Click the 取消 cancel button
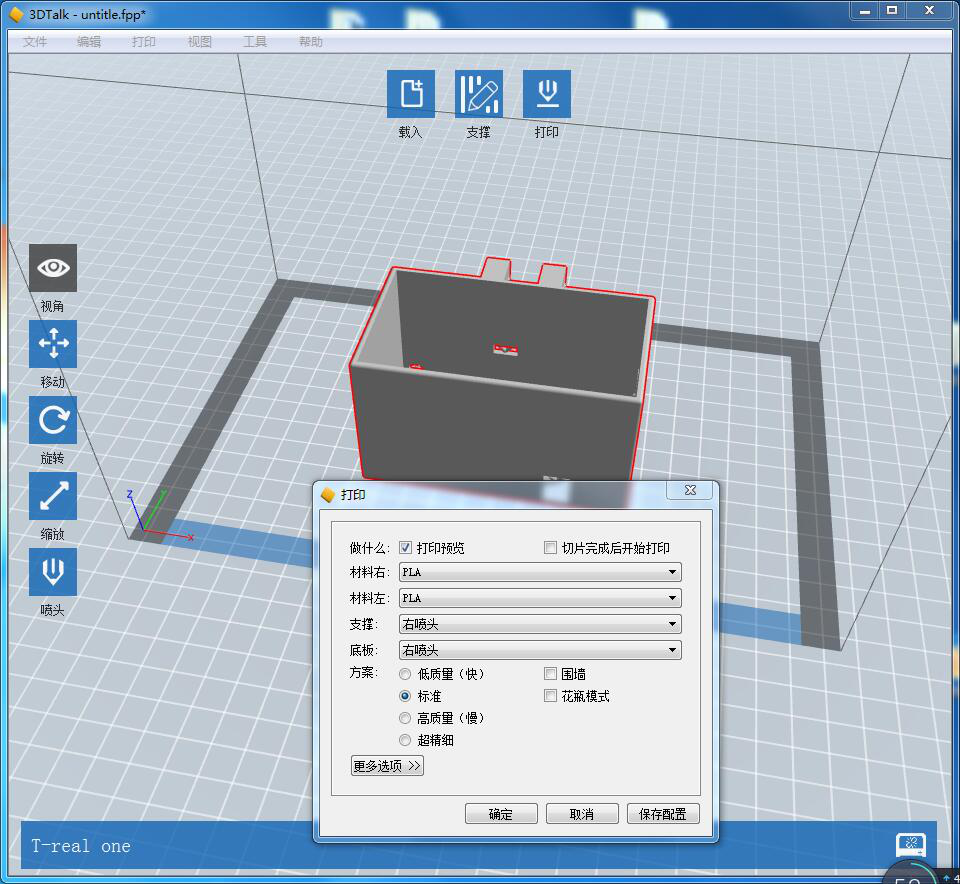Viewport: 960px width, 884px height. click(582, 814)
